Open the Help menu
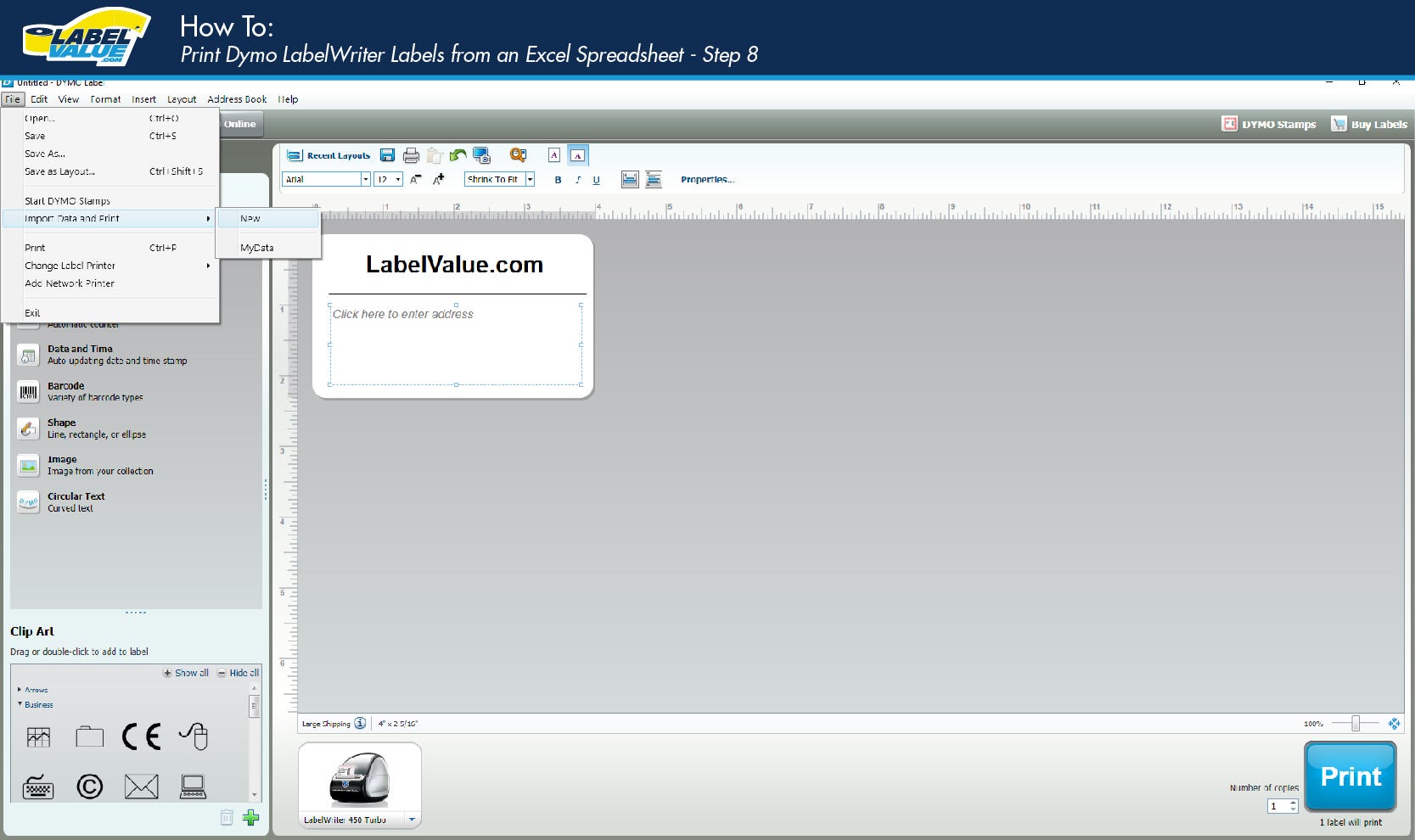This screenshot has width=1415, height=840. 288,99
